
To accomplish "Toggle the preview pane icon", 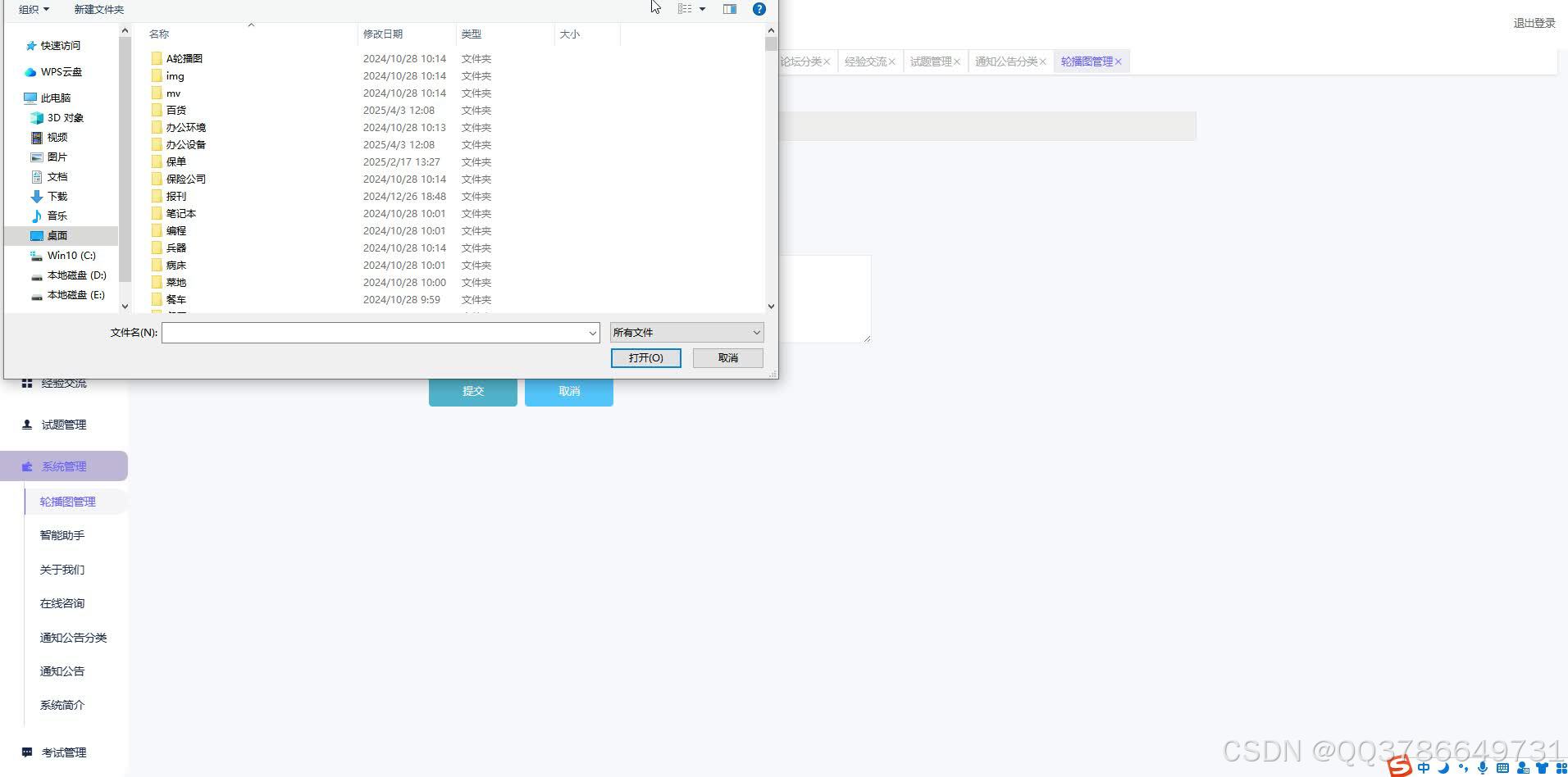I will pyautogui.click(x=729, y=9).
